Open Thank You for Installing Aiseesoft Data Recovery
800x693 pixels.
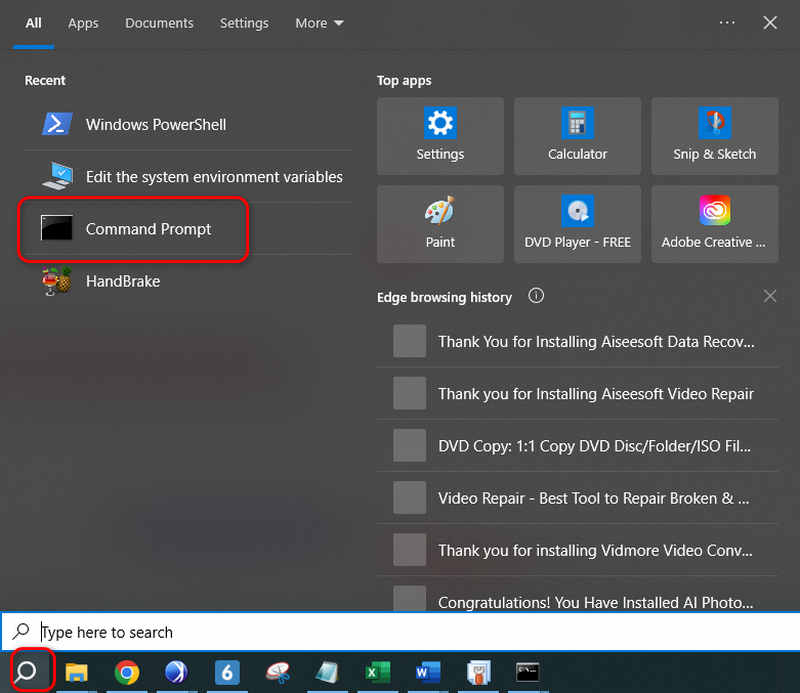click(578, 341)
